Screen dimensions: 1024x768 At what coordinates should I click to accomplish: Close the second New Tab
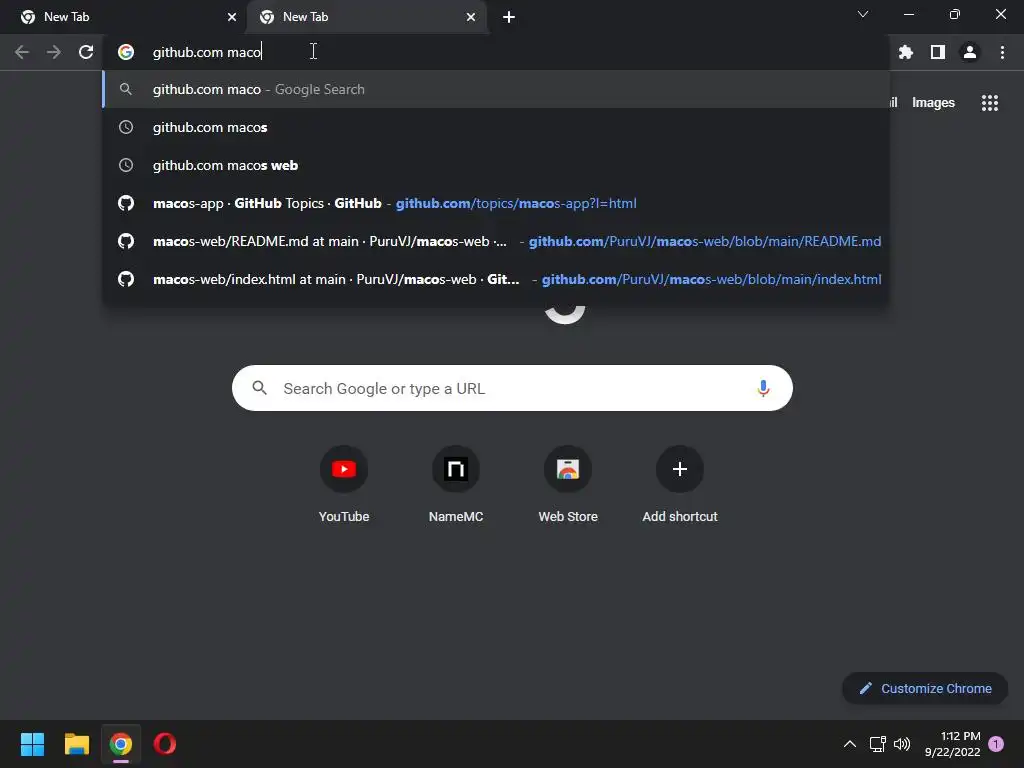[471, 17]
